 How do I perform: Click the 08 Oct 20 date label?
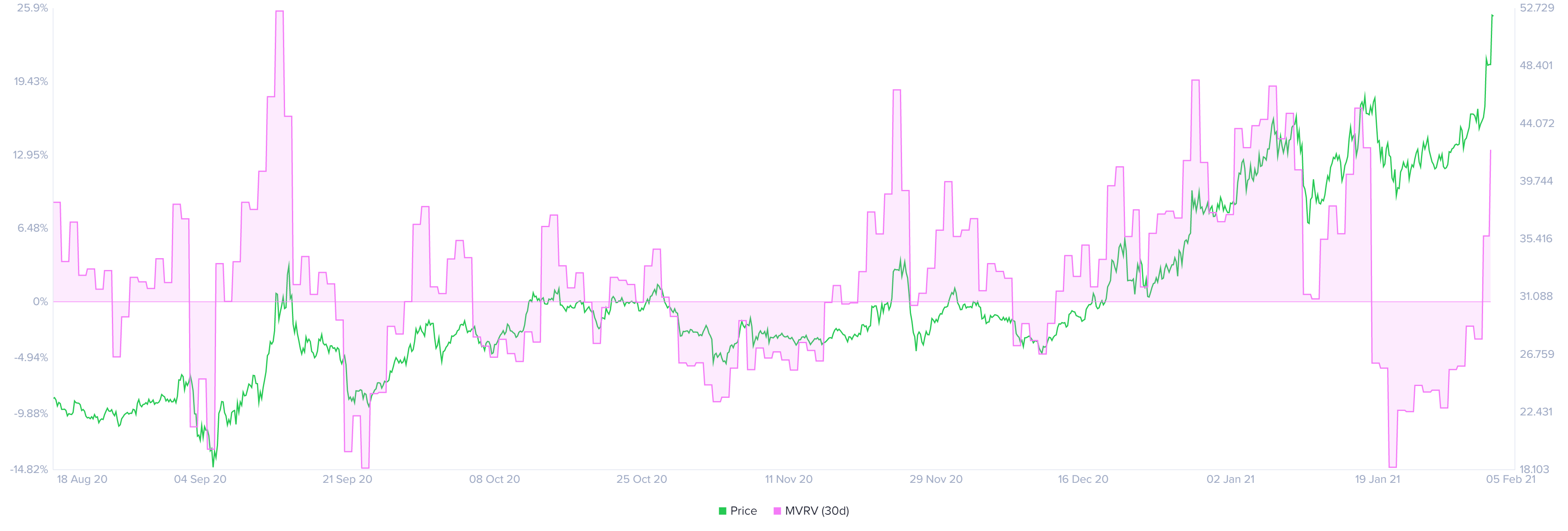494,479
